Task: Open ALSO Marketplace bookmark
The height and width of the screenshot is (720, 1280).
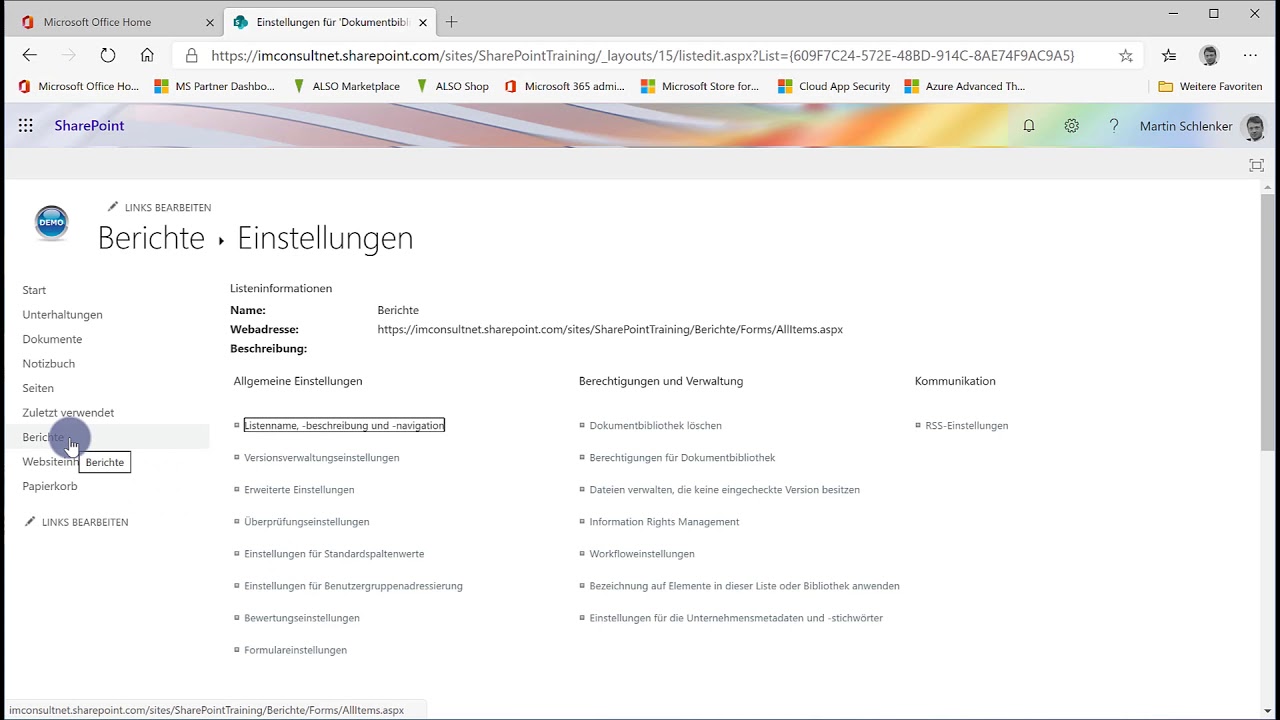Action: [346, 86]
